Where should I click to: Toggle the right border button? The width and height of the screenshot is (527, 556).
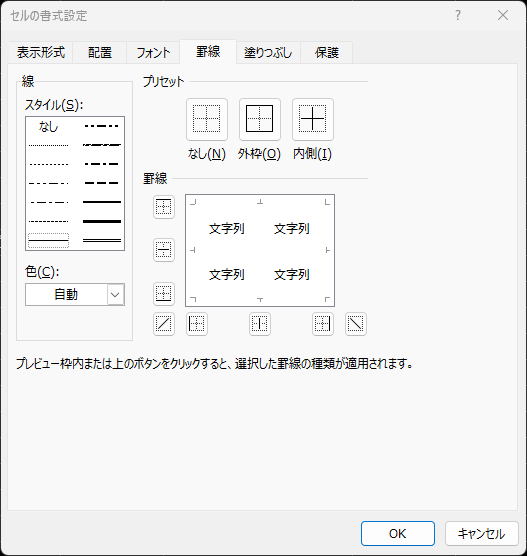tap(323, 324)
